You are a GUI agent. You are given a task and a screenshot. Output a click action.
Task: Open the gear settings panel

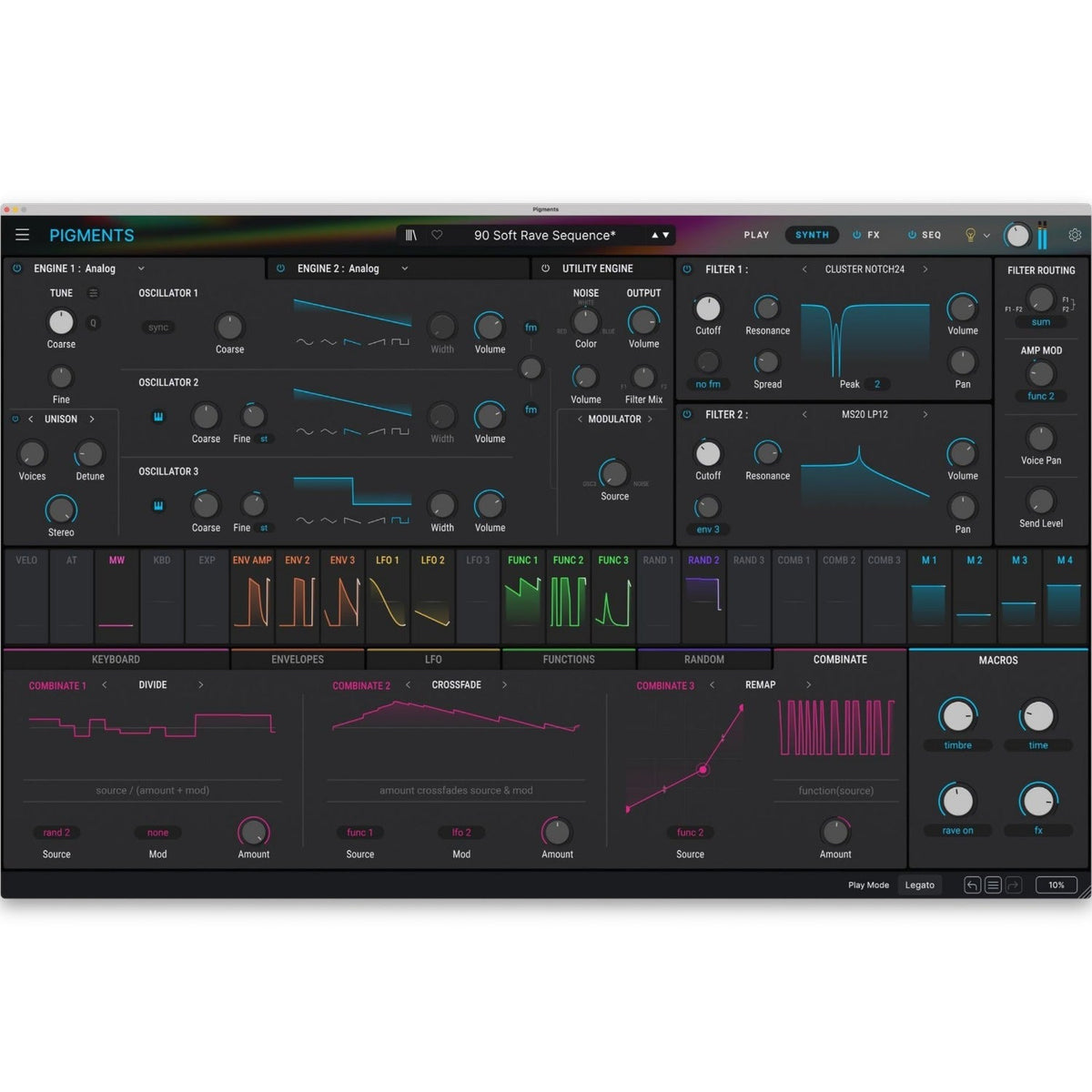[x=1075, y=235]
